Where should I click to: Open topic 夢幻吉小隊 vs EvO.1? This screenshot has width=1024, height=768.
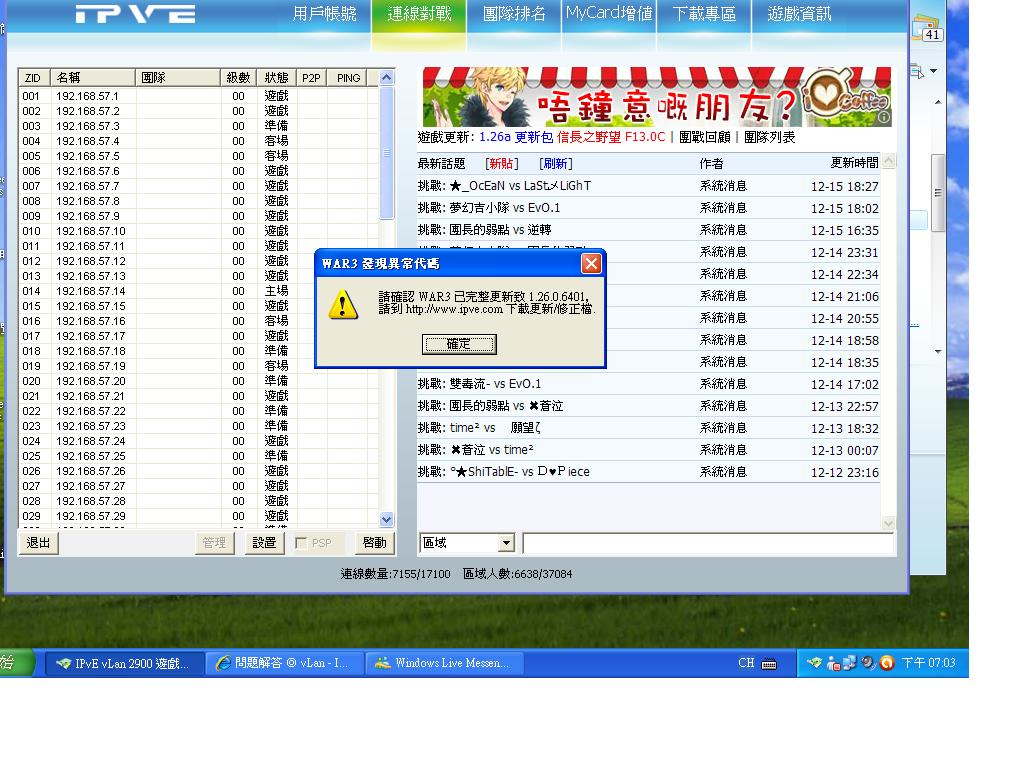(x=488, y=208)
